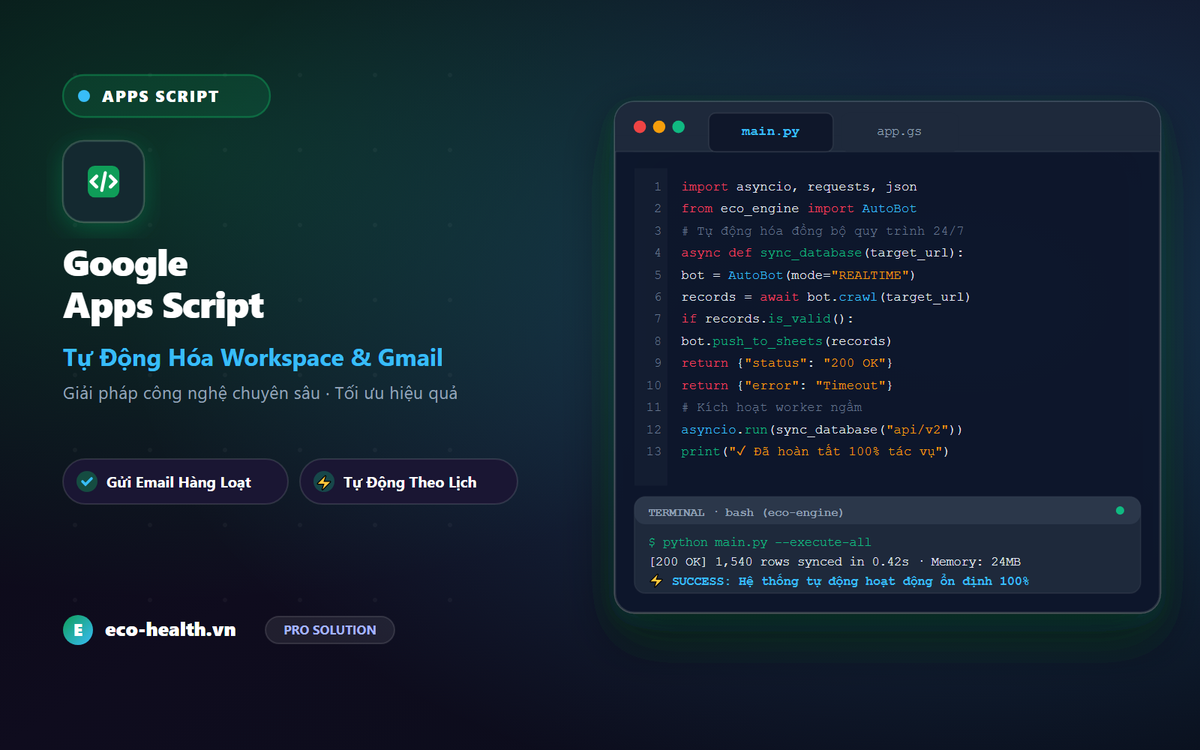Click the from eco_engine import AutoBot line
1200x750 pixels.
click(799, 209)
